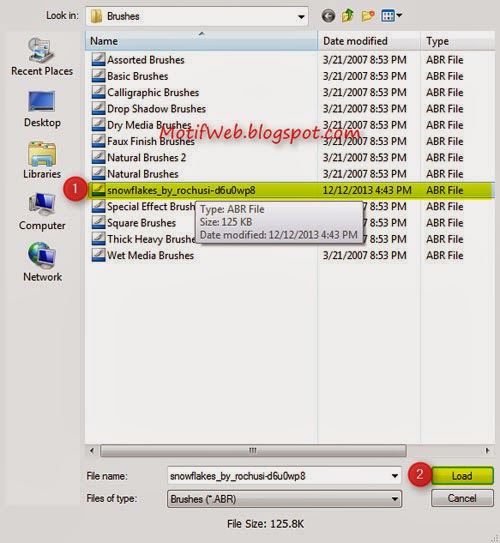Select the Faux Finish Brushes file

coord(151,141)
